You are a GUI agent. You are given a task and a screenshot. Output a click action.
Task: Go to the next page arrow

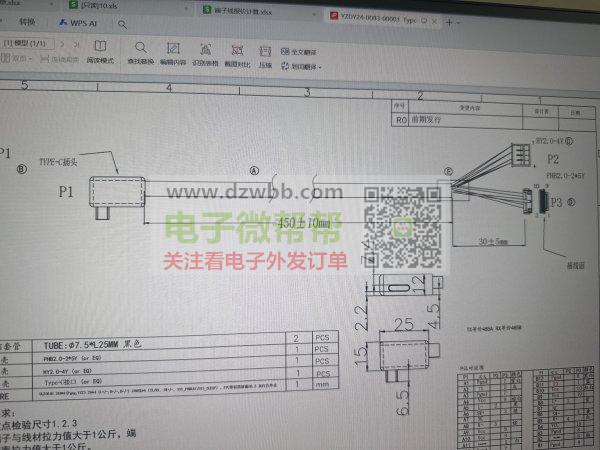point(62,44)
